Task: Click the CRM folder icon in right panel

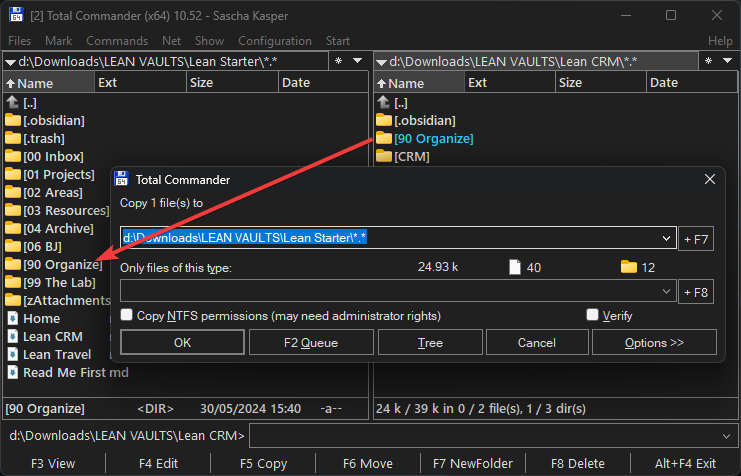Action: tap(384, 156)
